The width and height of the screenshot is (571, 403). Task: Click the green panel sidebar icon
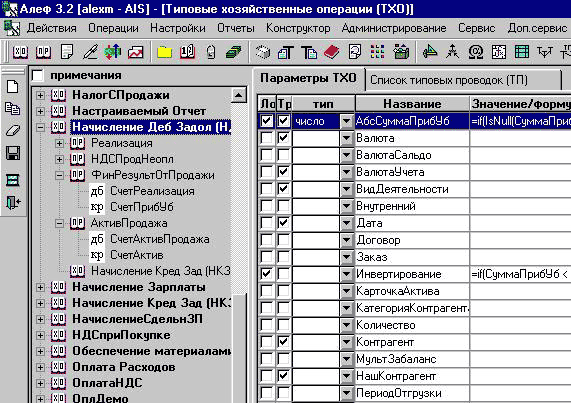(13, 180)
